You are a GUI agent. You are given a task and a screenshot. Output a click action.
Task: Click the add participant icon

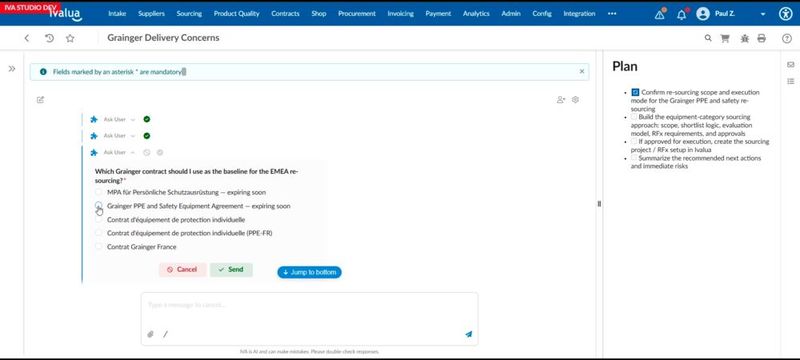coord(561,100)
